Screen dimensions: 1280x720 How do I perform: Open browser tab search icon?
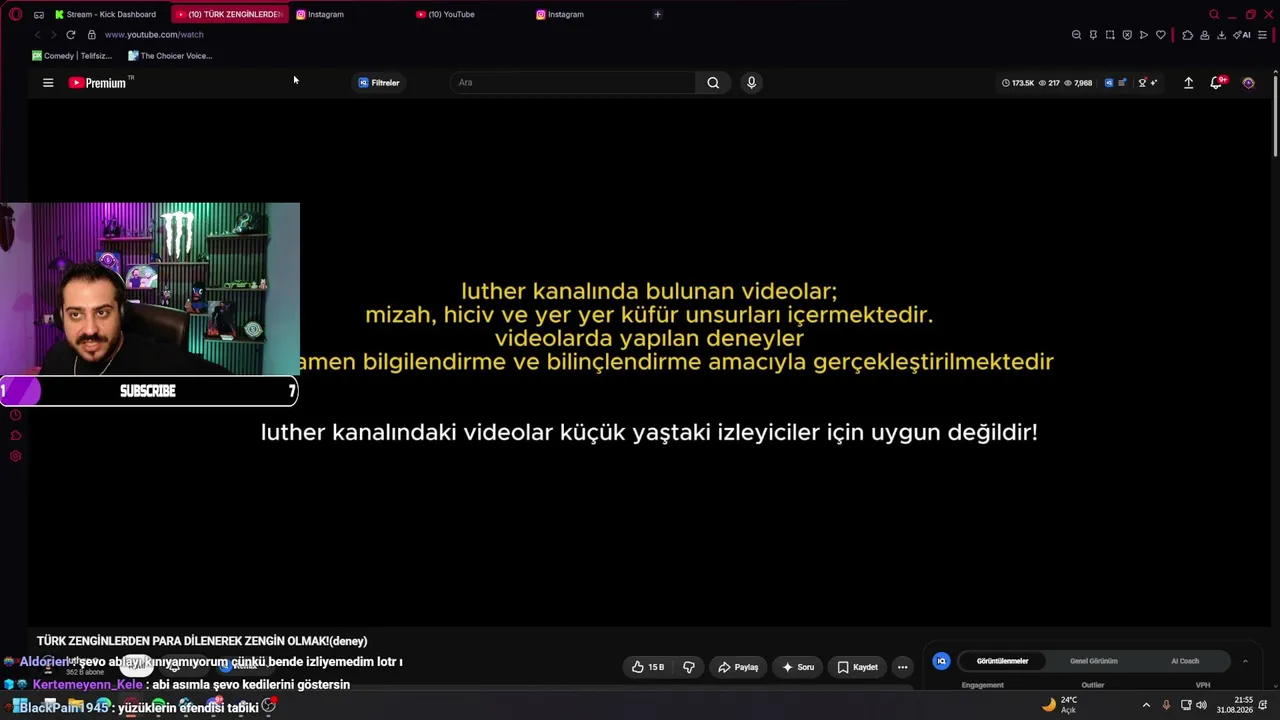1214,14
